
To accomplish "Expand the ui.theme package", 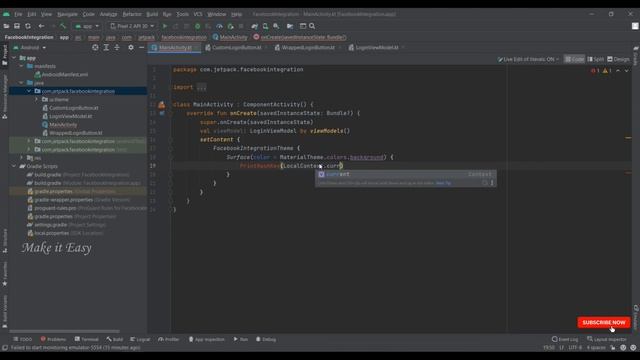I will pos(36,100).
